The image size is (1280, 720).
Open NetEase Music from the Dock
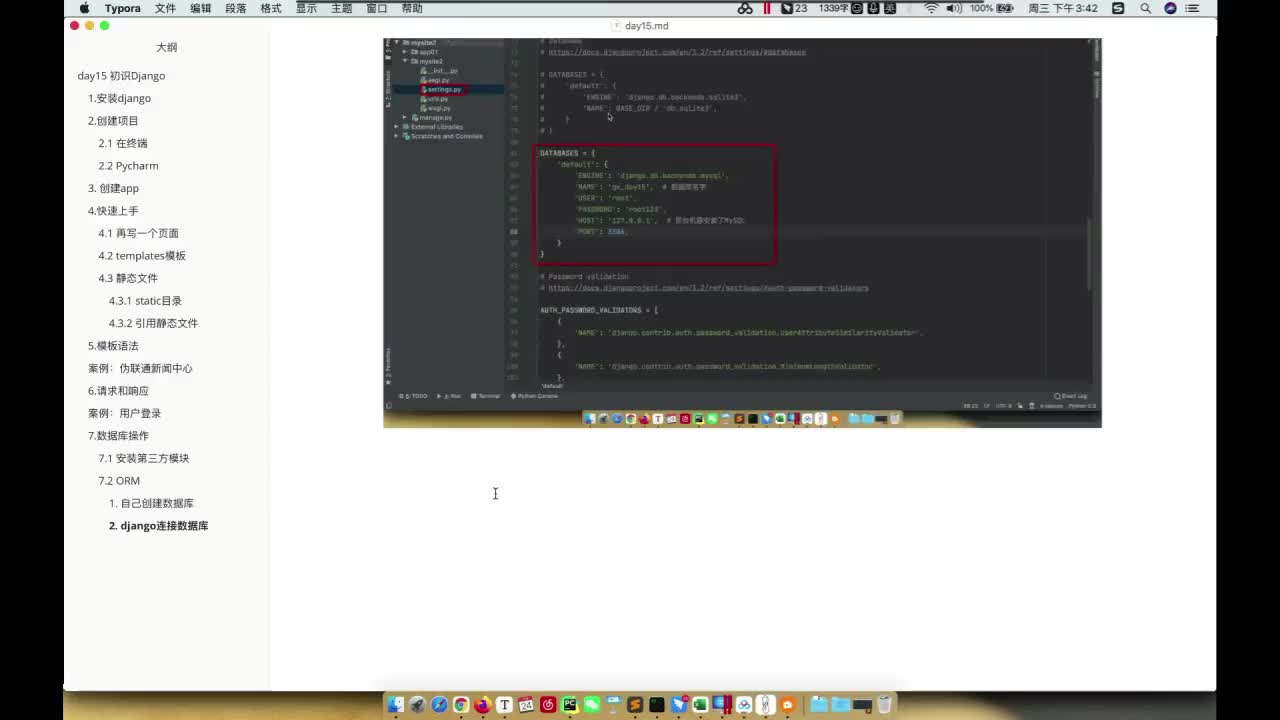coord(548,705)
